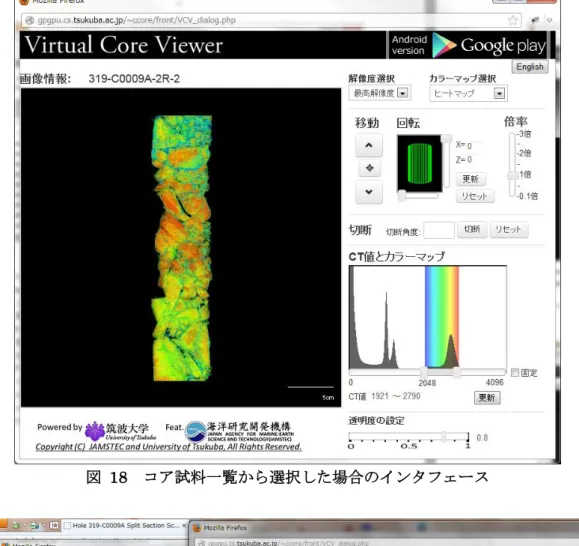579x546 pixels.
Task: Open the 解像度選択 resolution dropdown
Action: coord(380,93)
